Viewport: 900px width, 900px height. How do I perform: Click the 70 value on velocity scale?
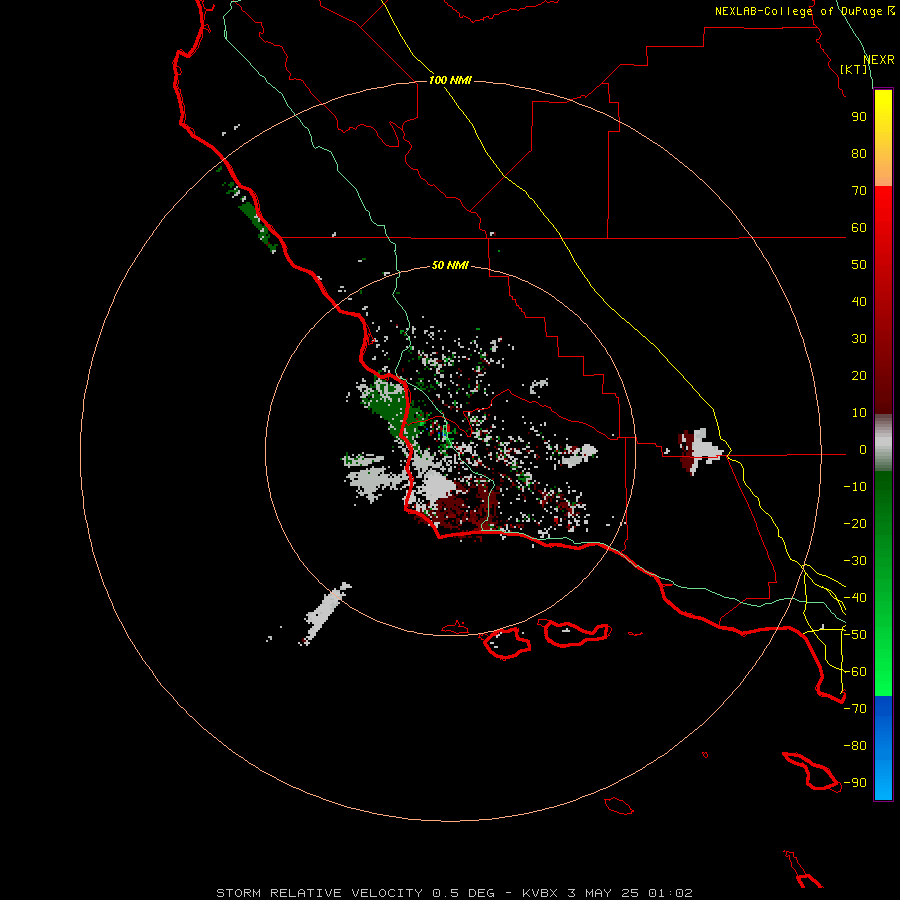point(859,191)
